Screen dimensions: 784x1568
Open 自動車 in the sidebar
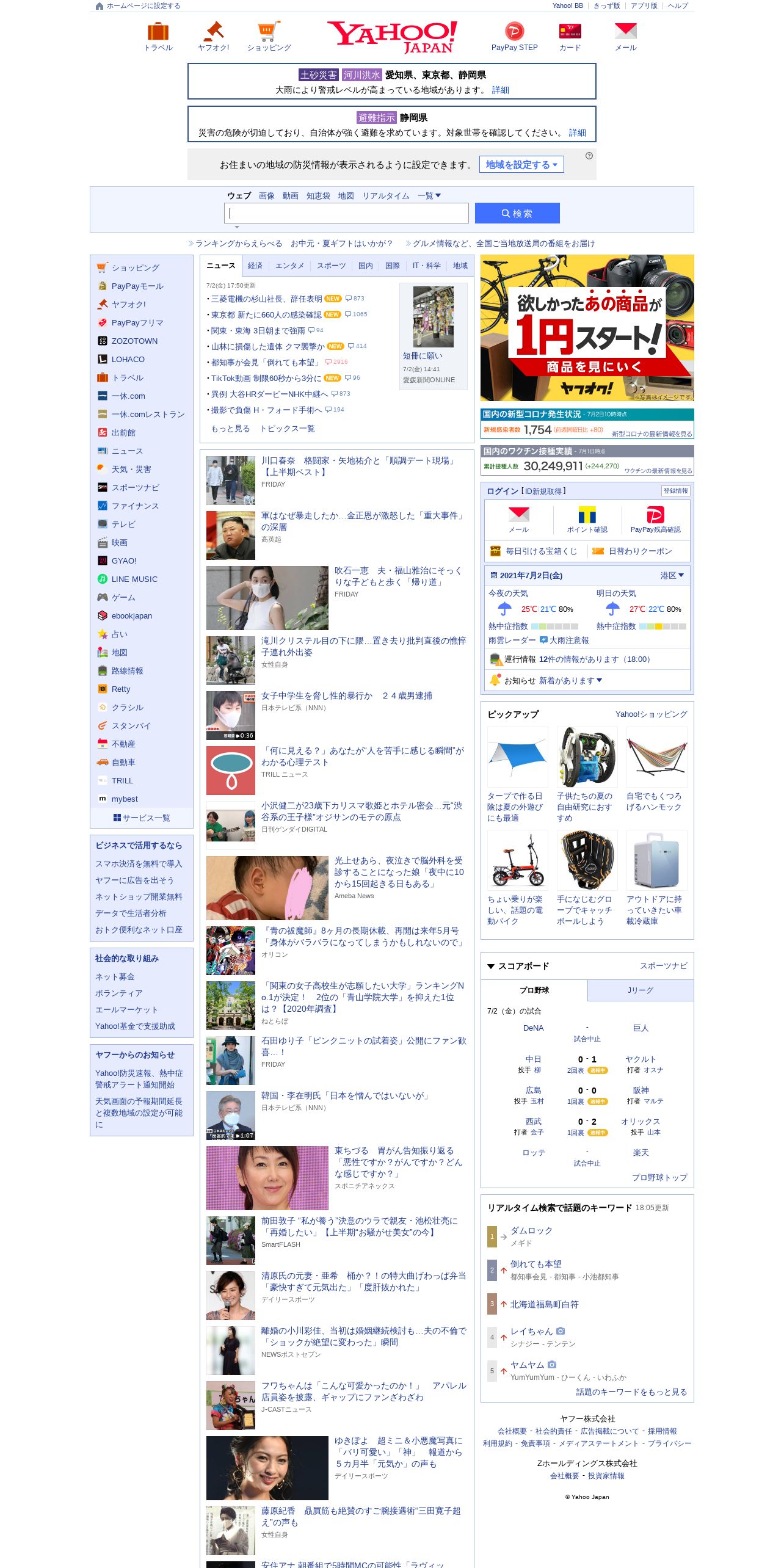point(123,762)
